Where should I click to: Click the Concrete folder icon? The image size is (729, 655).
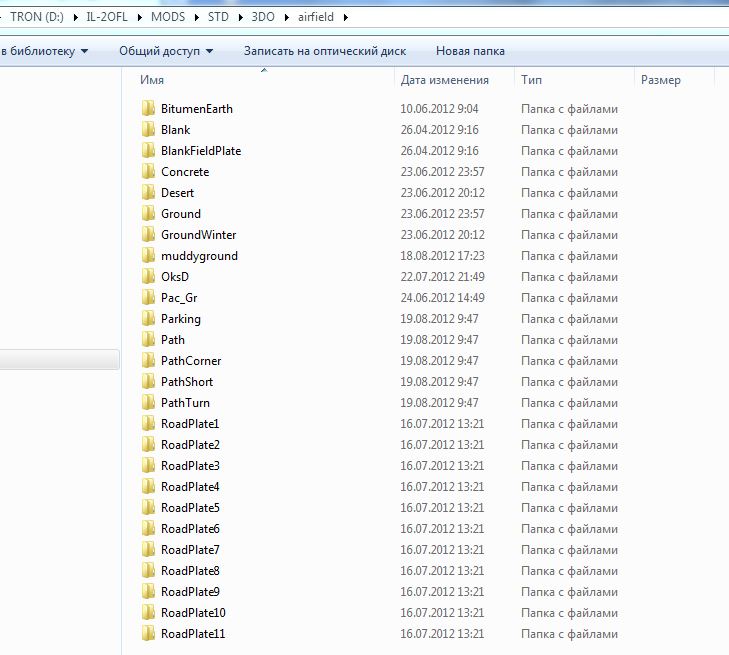(x=148, y=172)
